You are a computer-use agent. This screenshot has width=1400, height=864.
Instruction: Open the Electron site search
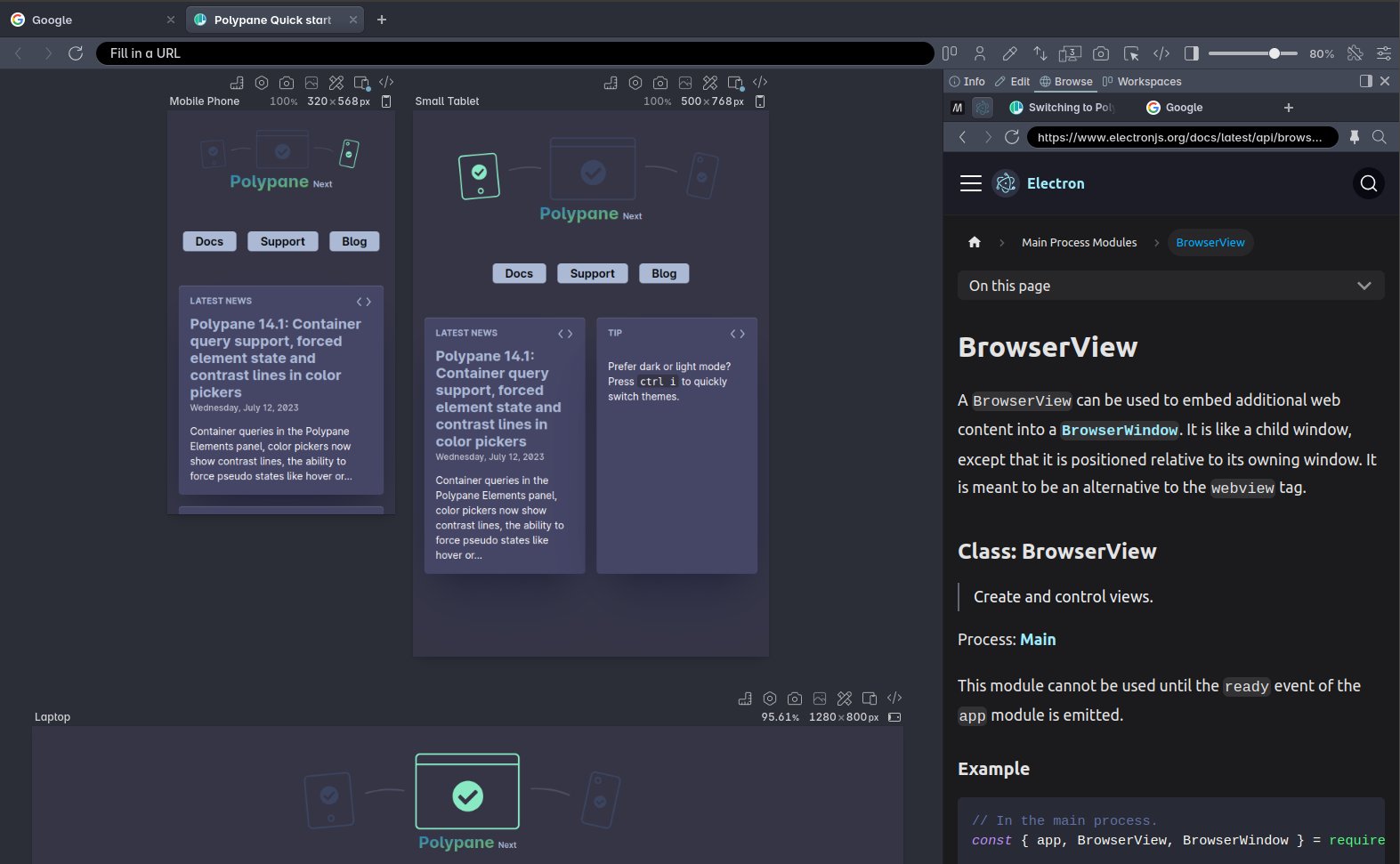tap(1369, 183)
